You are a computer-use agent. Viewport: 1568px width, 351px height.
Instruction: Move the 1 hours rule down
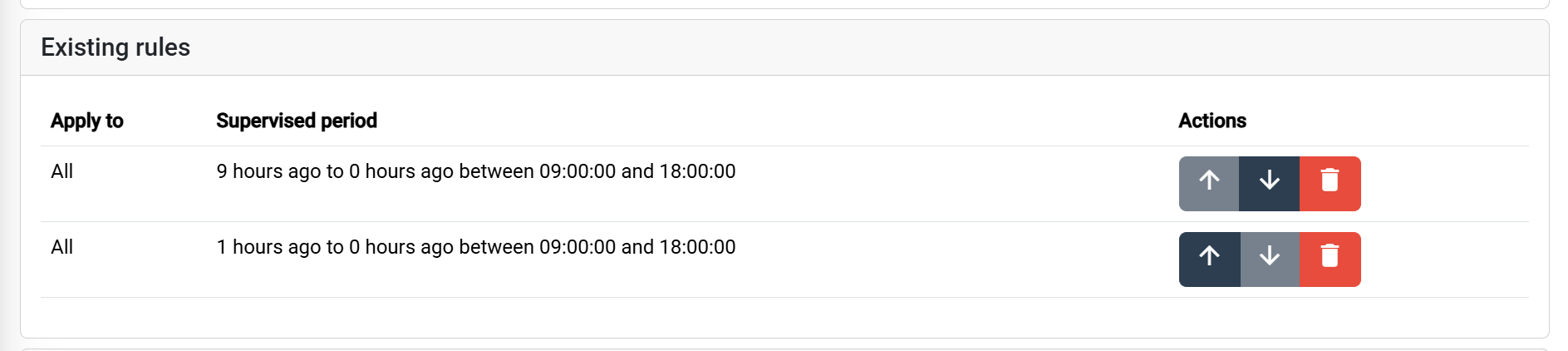1269,259
